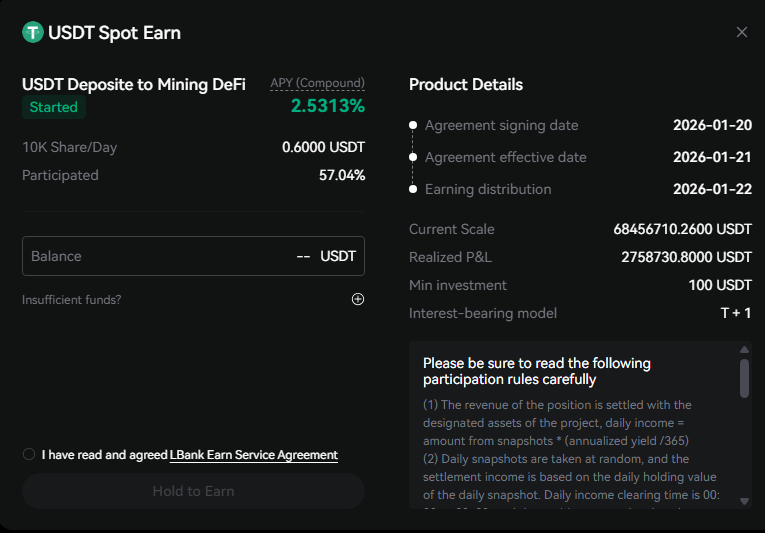Click the plus icon beside Insufficient funds
Image resolution: width=765 pixels, height=533 pixels.
(x=358, y=299)
